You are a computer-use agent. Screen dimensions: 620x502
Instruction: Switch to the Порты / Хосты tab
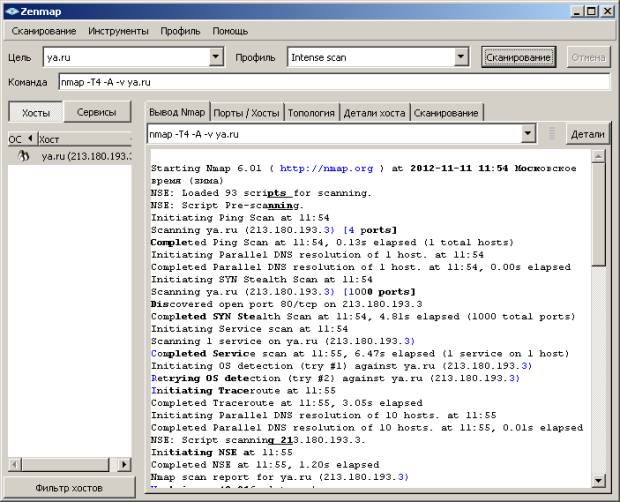(x=246, y=113)
